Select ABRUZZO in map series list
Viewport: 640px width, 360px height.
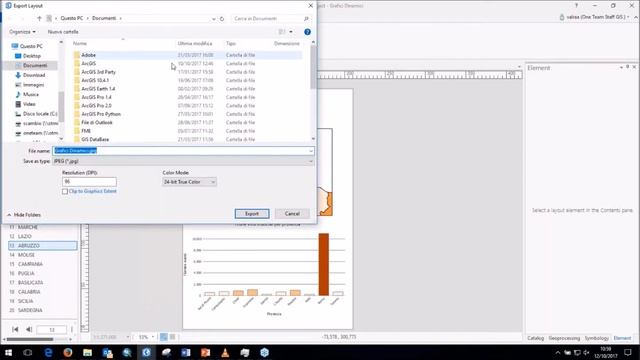click(42, 246)
